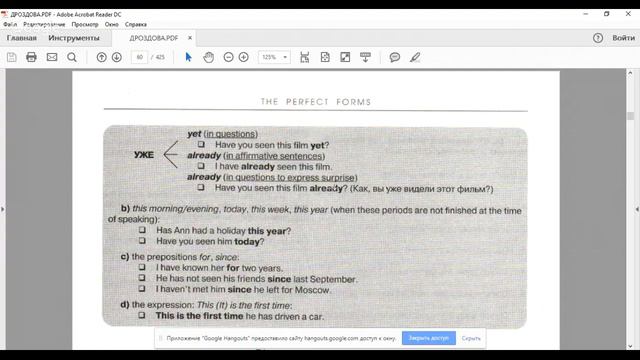This screenshot has width=640, height=360.
Task: Select the ДРОЗДОВА.PDF document tab
Action: coord(154,38)
